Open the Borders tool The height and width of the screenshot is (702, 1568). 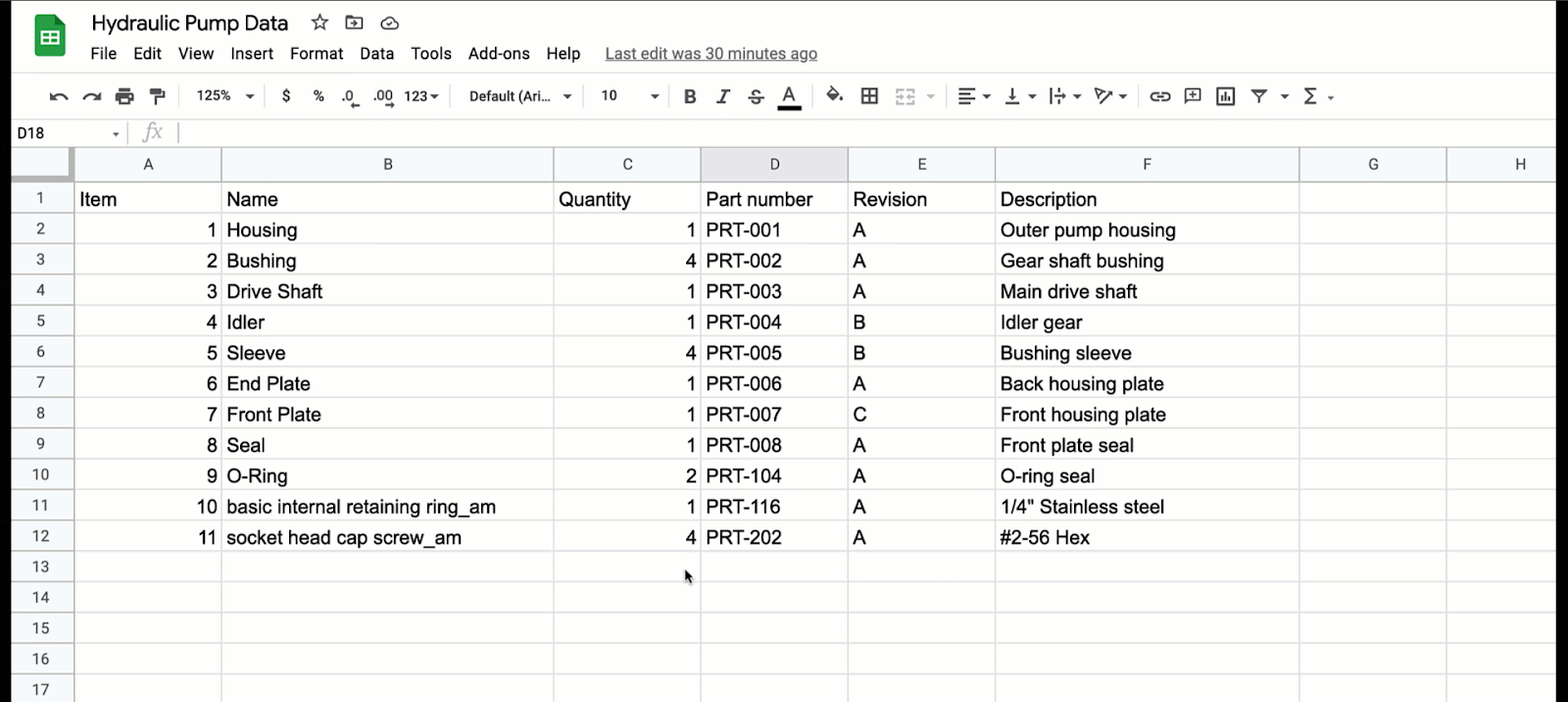pos(869,96)
